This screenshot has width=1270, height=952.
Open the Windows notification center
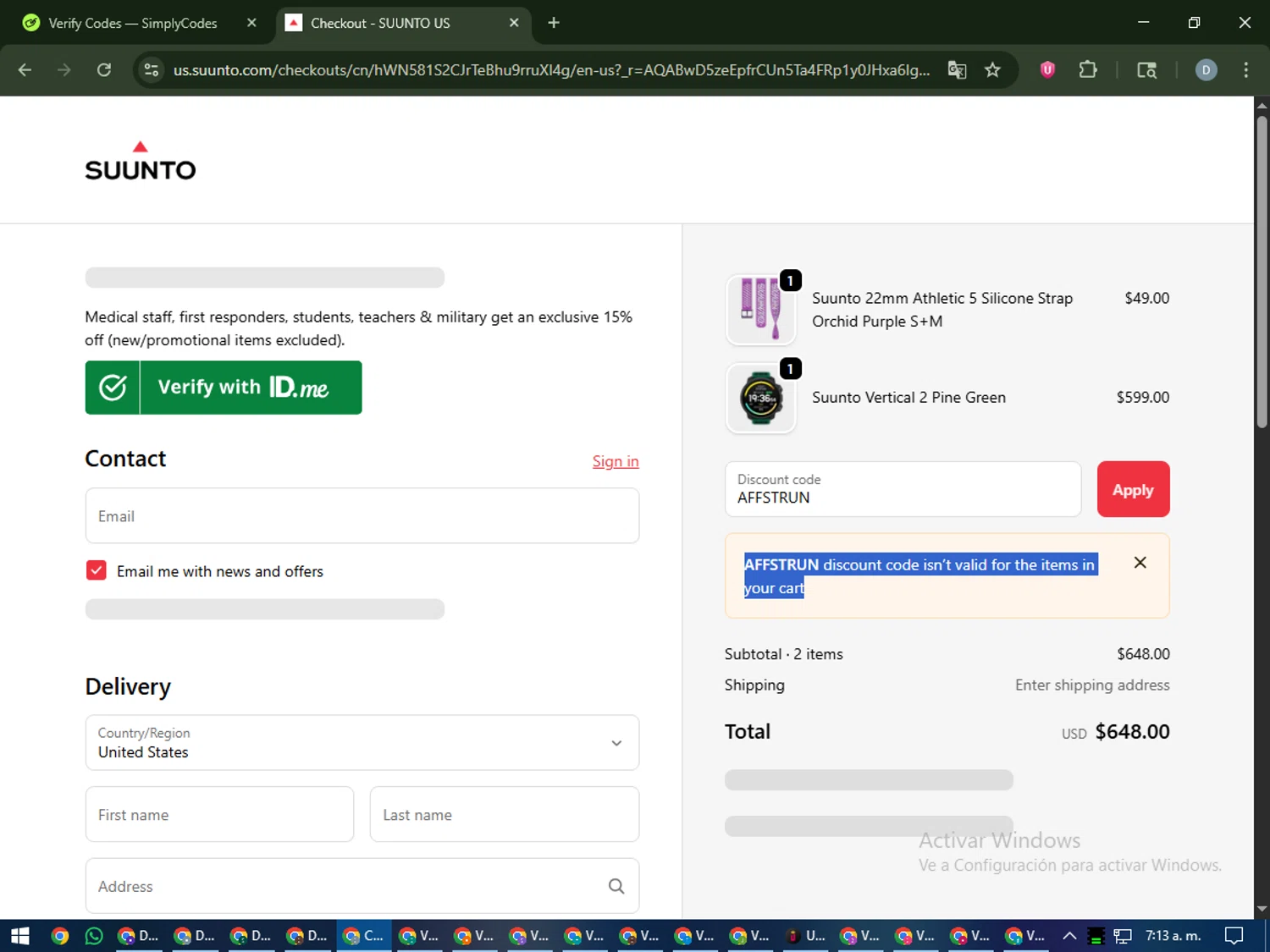pyautogui.click(x=1234, y=936)
